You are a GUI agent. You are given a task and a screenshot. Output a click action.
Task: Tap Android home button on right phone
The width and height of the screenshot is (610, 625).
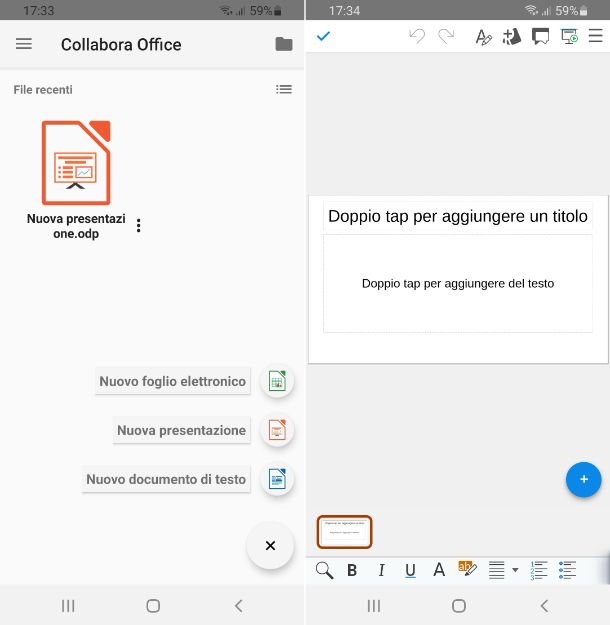coord(459,606)
